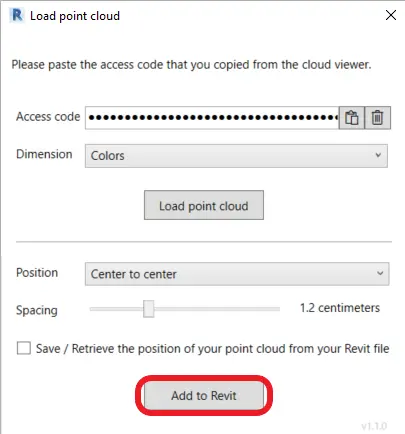Screen dimensions: 405x434
Task: Click the v1.1.0 version label
Action: point(374,426)
